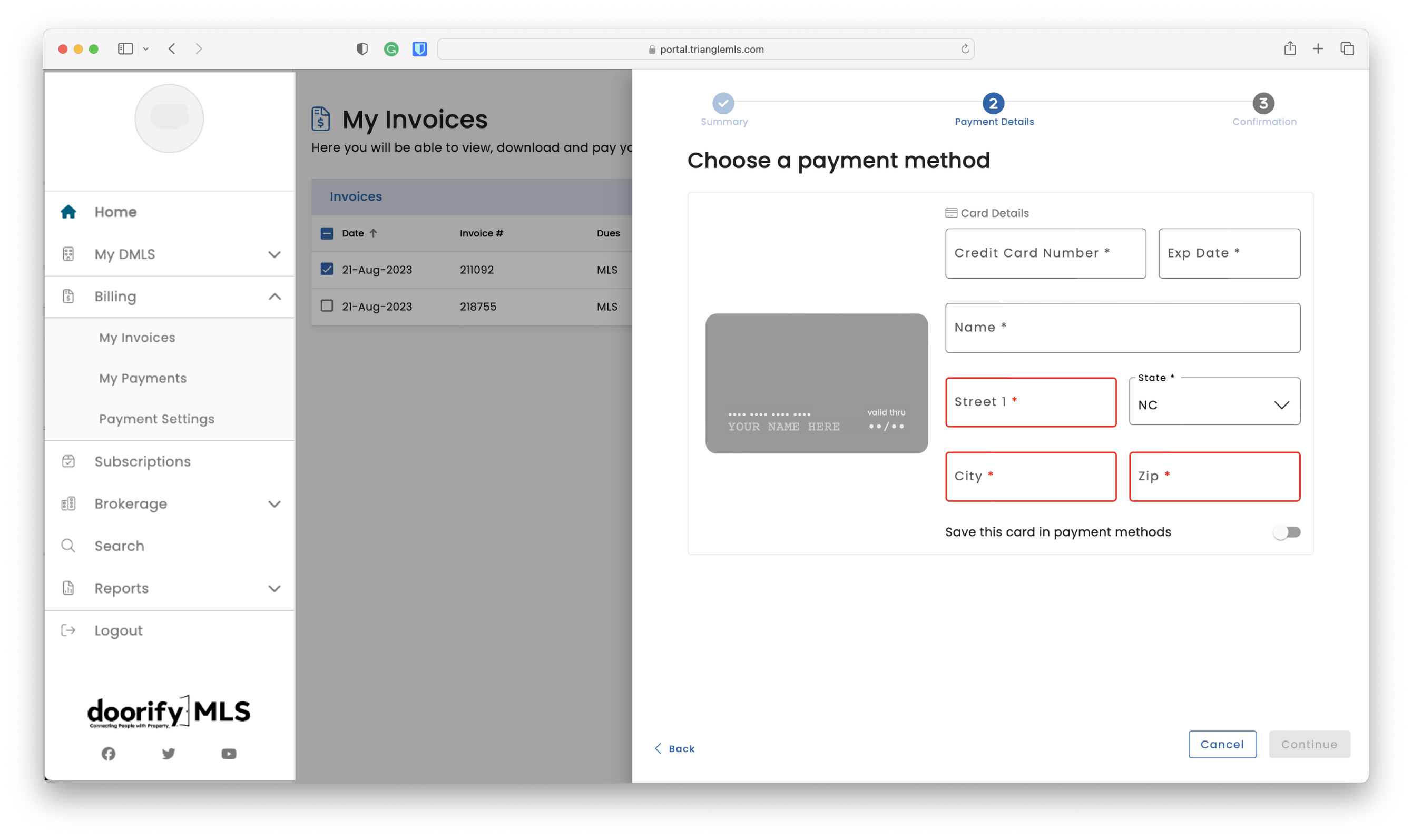Check invoice 218755 checkbox

(x=327, y=305)
